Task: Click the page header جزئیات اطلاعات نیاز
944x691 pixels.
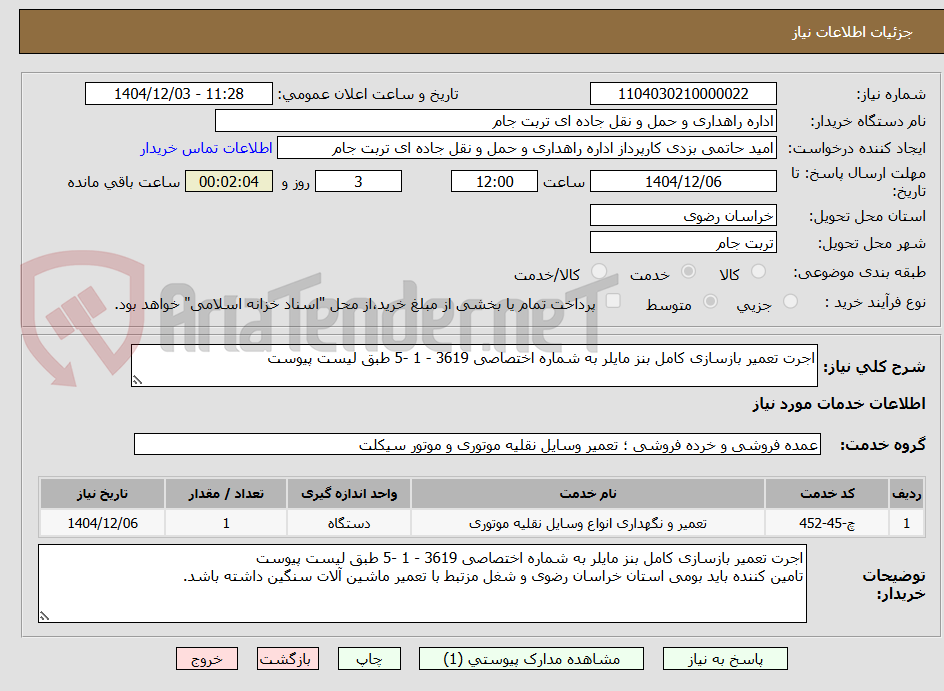Action: pos(851,32)
